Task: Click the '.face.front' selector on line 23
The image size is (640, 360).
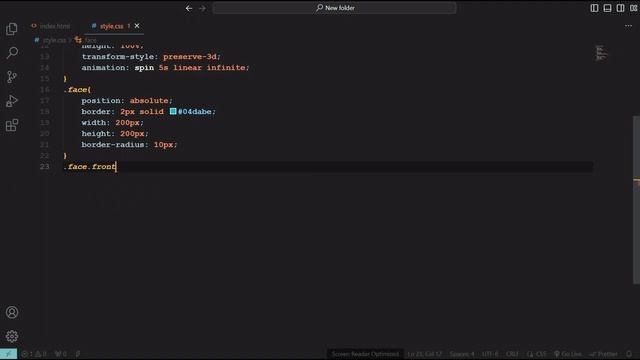Action: tap(90, 167)
